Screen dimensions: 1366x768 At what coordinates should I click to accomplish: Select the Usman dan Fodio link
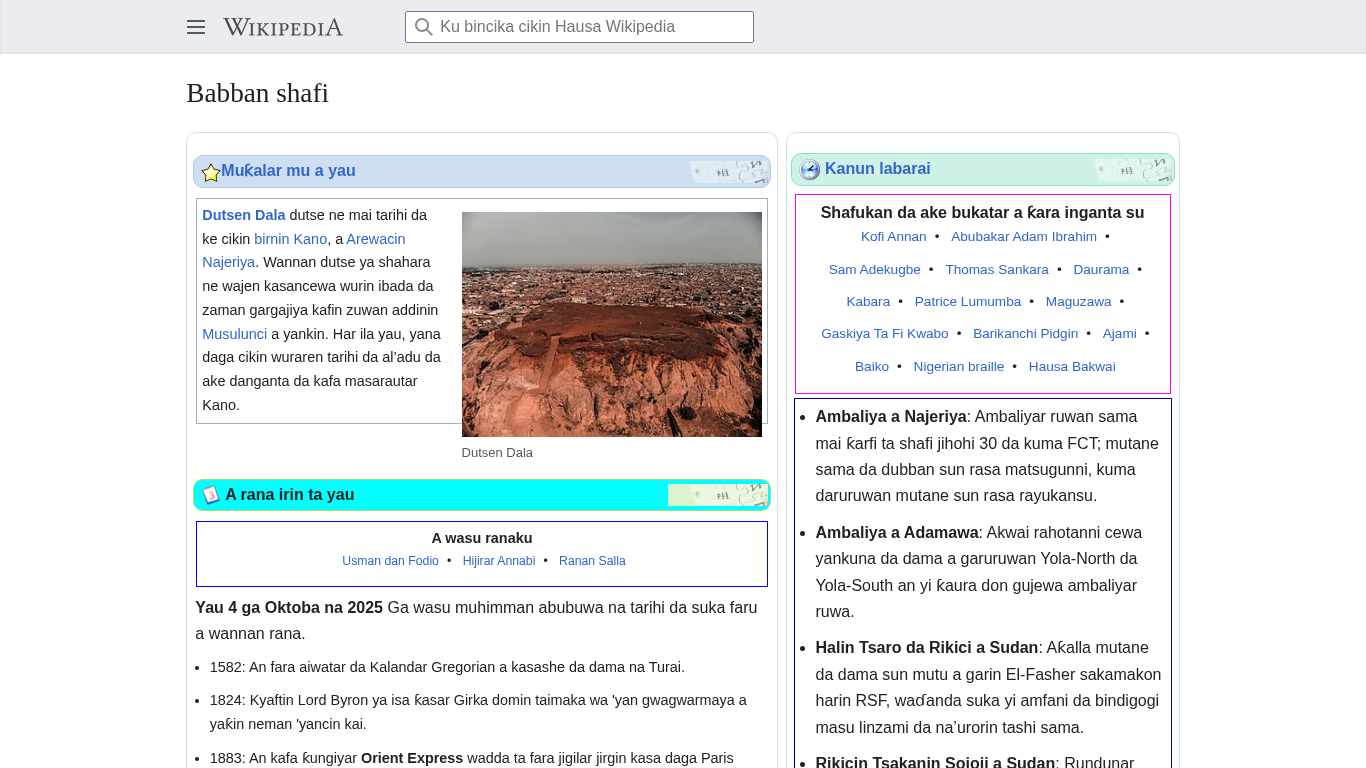click(390, 561)
